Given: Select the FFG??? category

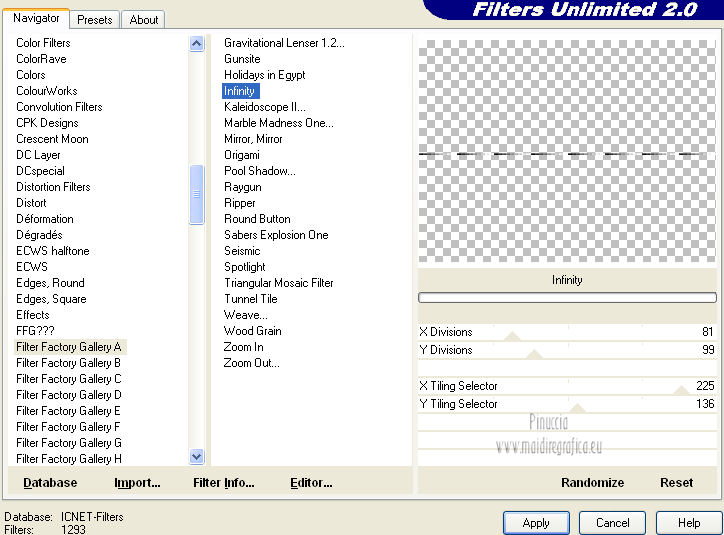Looking at the screenshot, I should click(35, 331).
